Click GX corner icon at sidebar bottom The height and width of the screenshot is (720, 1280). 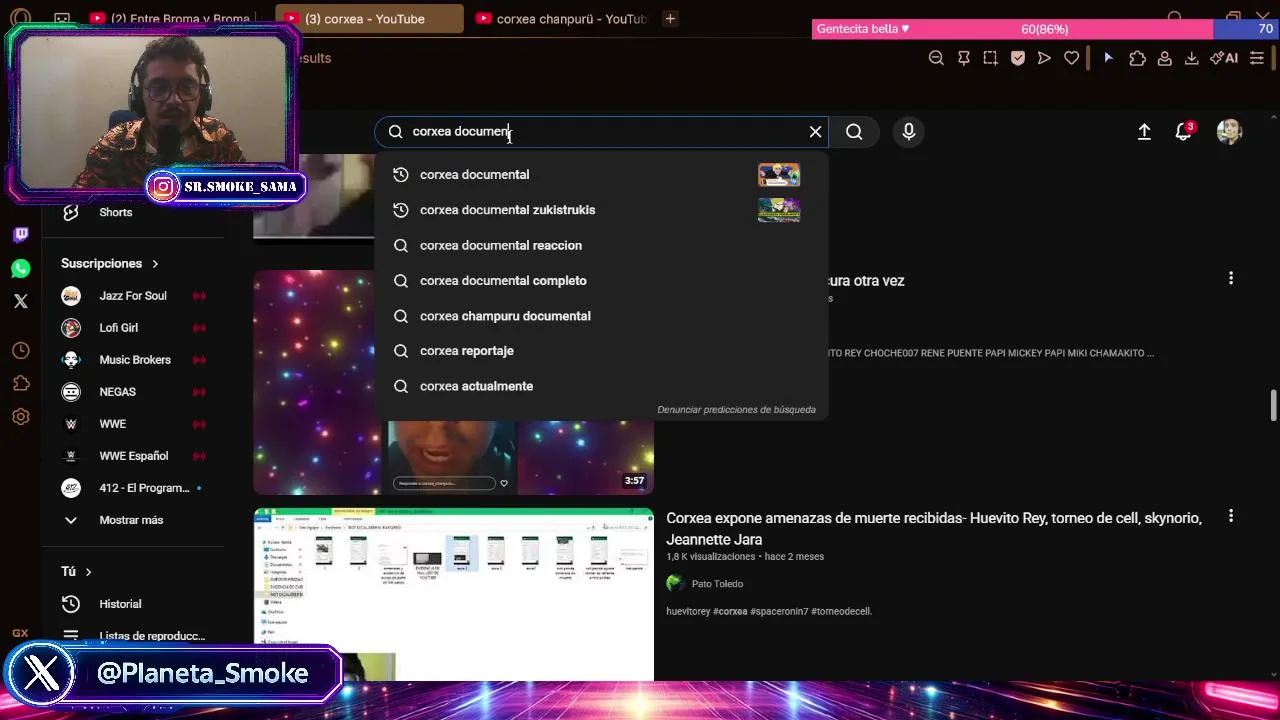pos(20,633)
